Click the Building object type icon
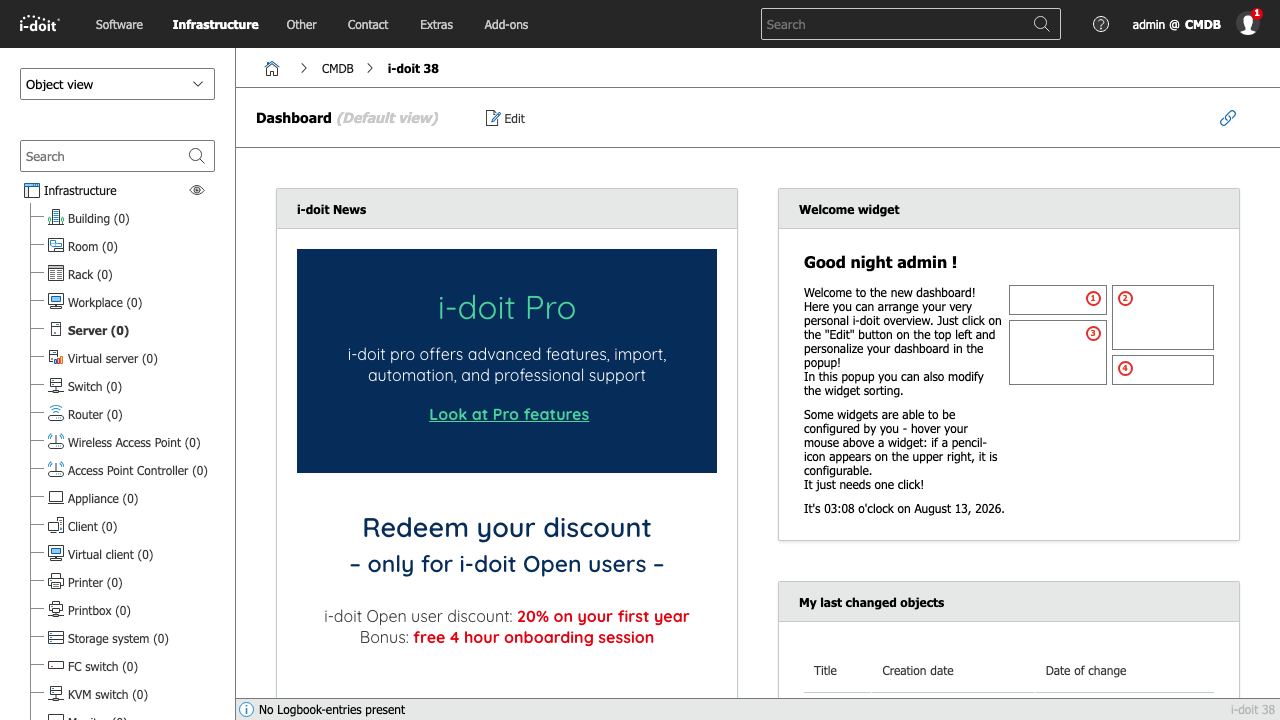Viewport: 1280px width, 720px height. 56,218
